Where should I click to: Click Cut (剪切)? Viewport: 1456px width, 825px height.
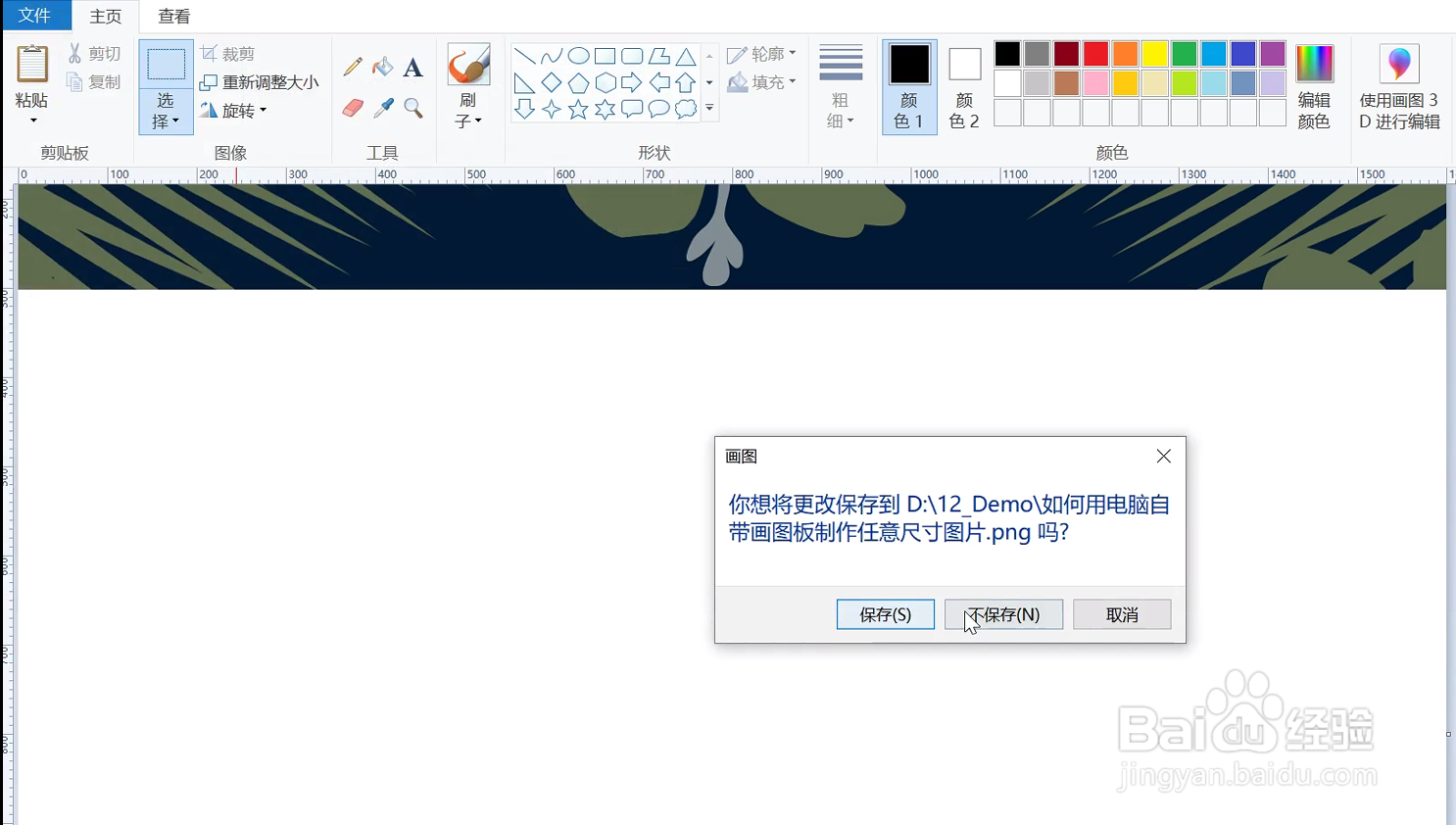tap(94, 54)
